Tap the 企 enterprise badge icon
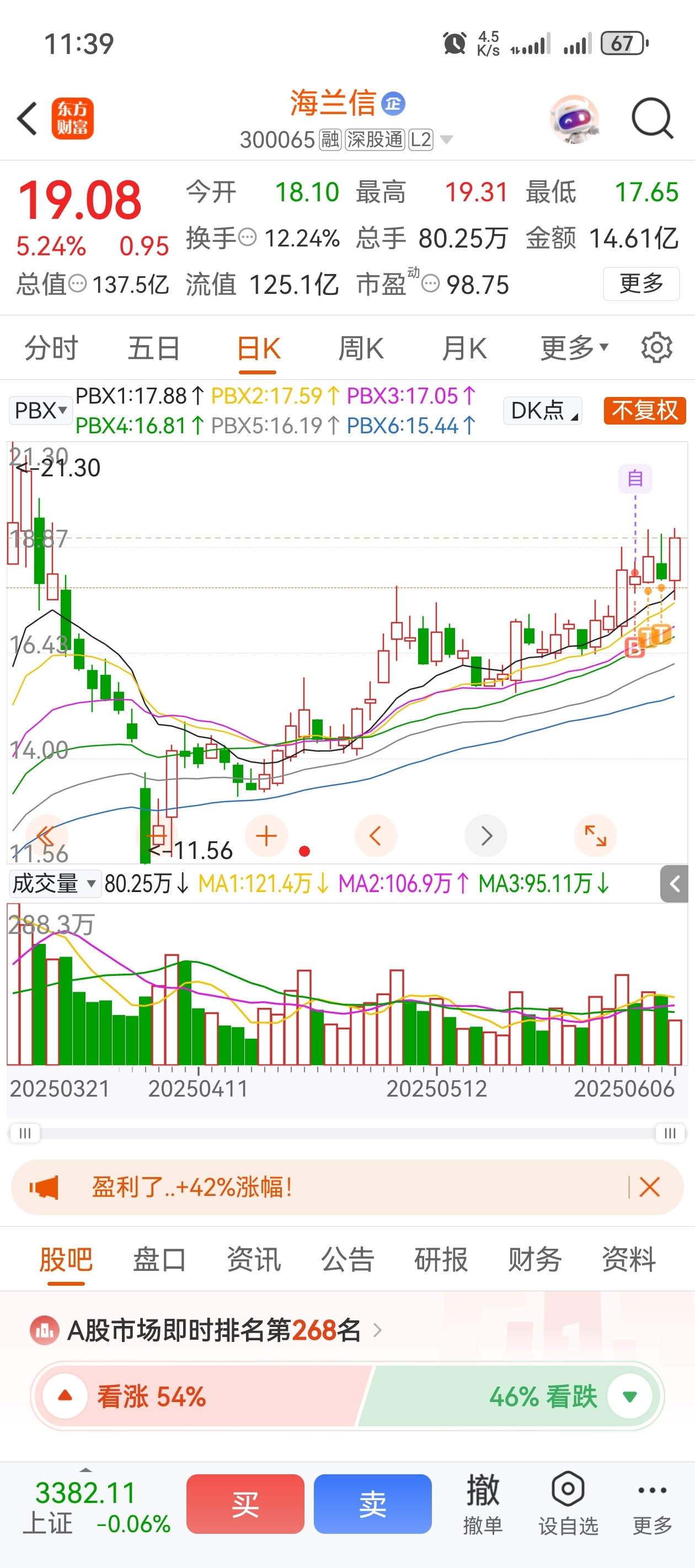Screen dimensions: 695x1568 (x=393, y=104)
